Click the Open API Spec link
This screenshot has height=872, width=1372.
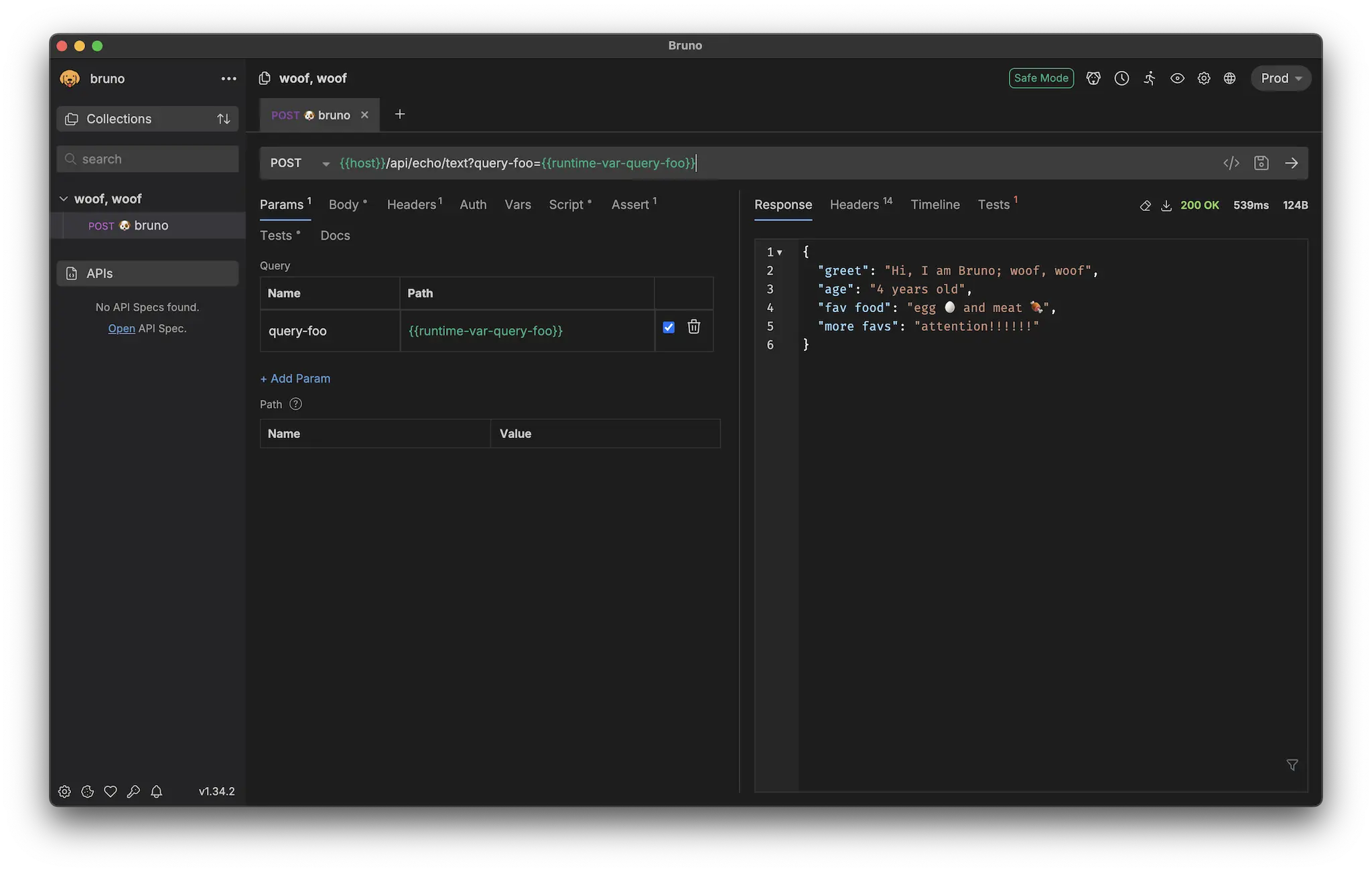click(121, 328)
